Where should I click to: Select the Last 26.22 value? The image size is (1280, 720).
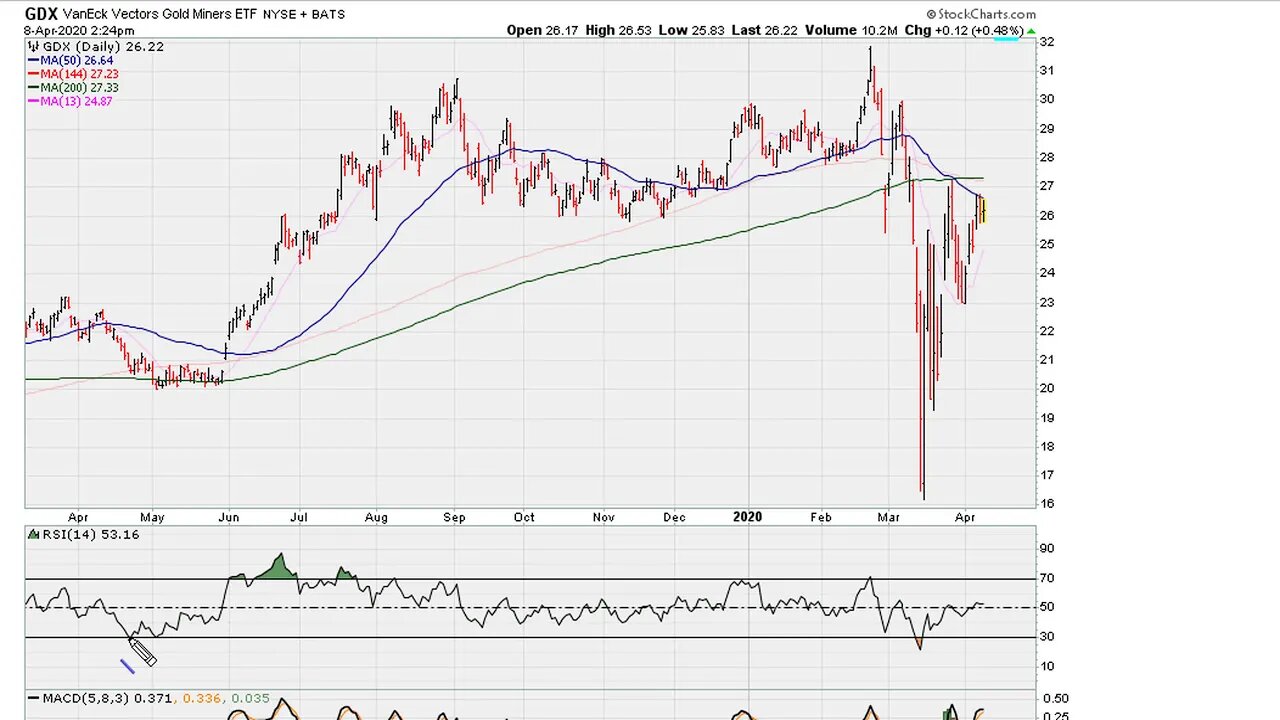pyautogui.click(x=764, y=30)
